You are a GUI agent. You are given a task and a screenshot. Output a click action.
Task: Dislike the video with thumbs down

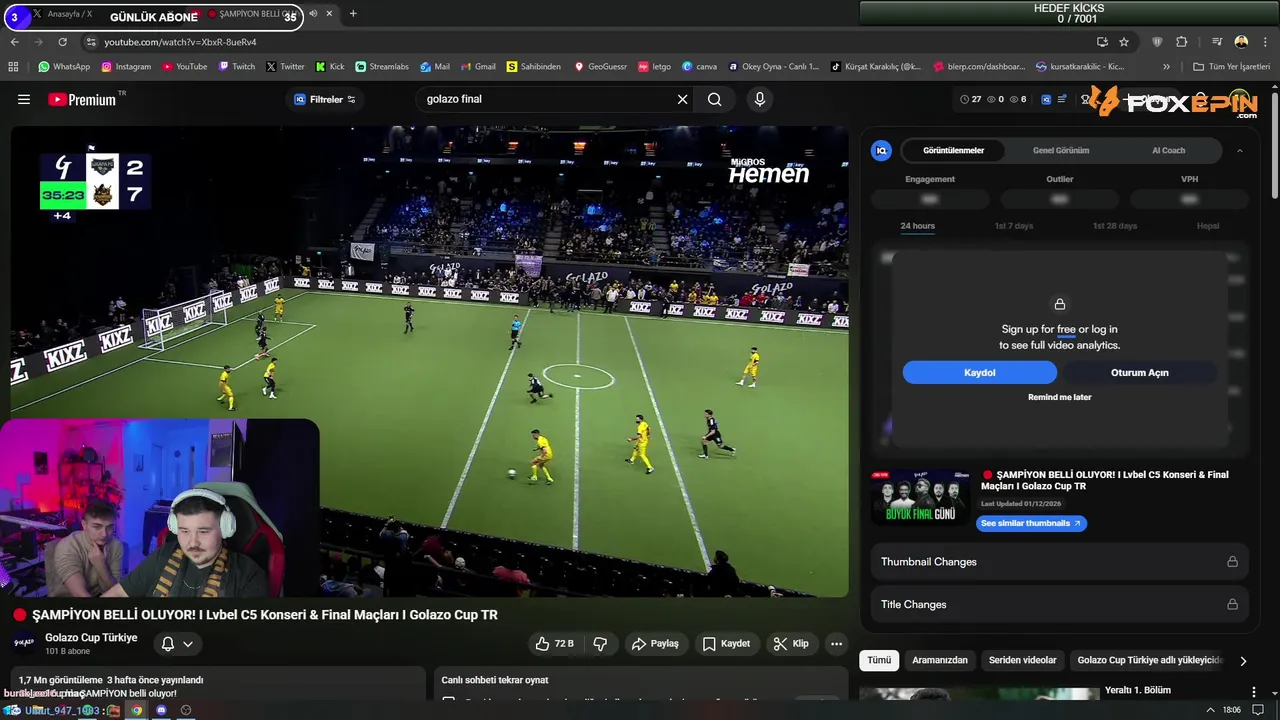(x=601, y=644)
